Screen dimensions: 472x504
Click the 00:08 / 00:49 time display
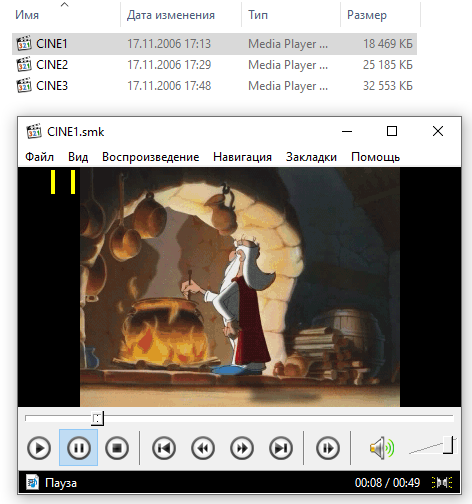tap(387, 483)
